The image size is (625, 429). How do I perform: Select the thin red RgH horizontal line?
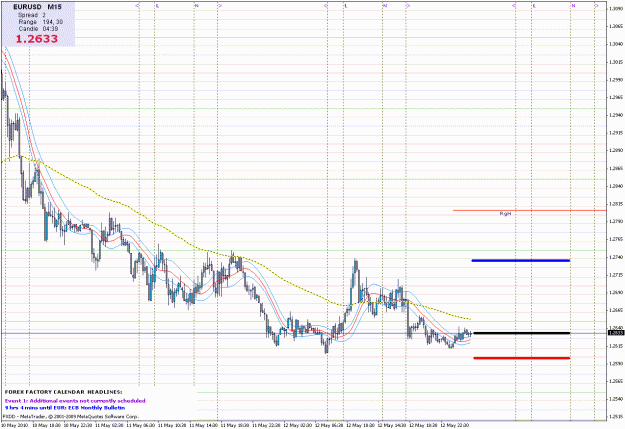point(529,210)
